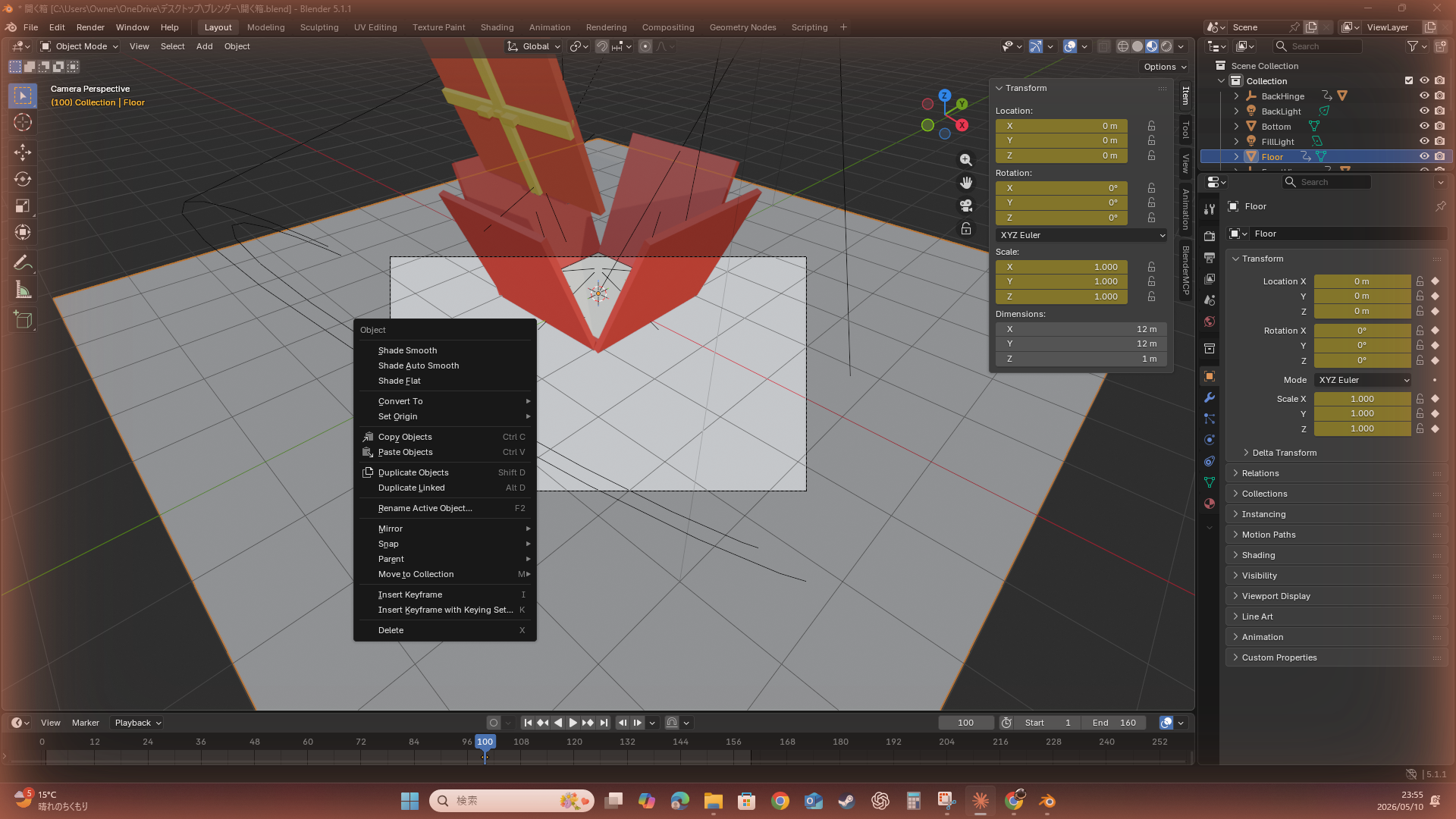Open the Options button in viewport
The width and height of the screenshot is (1456, 819).
pyautogui.click(x=1165, y=67)
